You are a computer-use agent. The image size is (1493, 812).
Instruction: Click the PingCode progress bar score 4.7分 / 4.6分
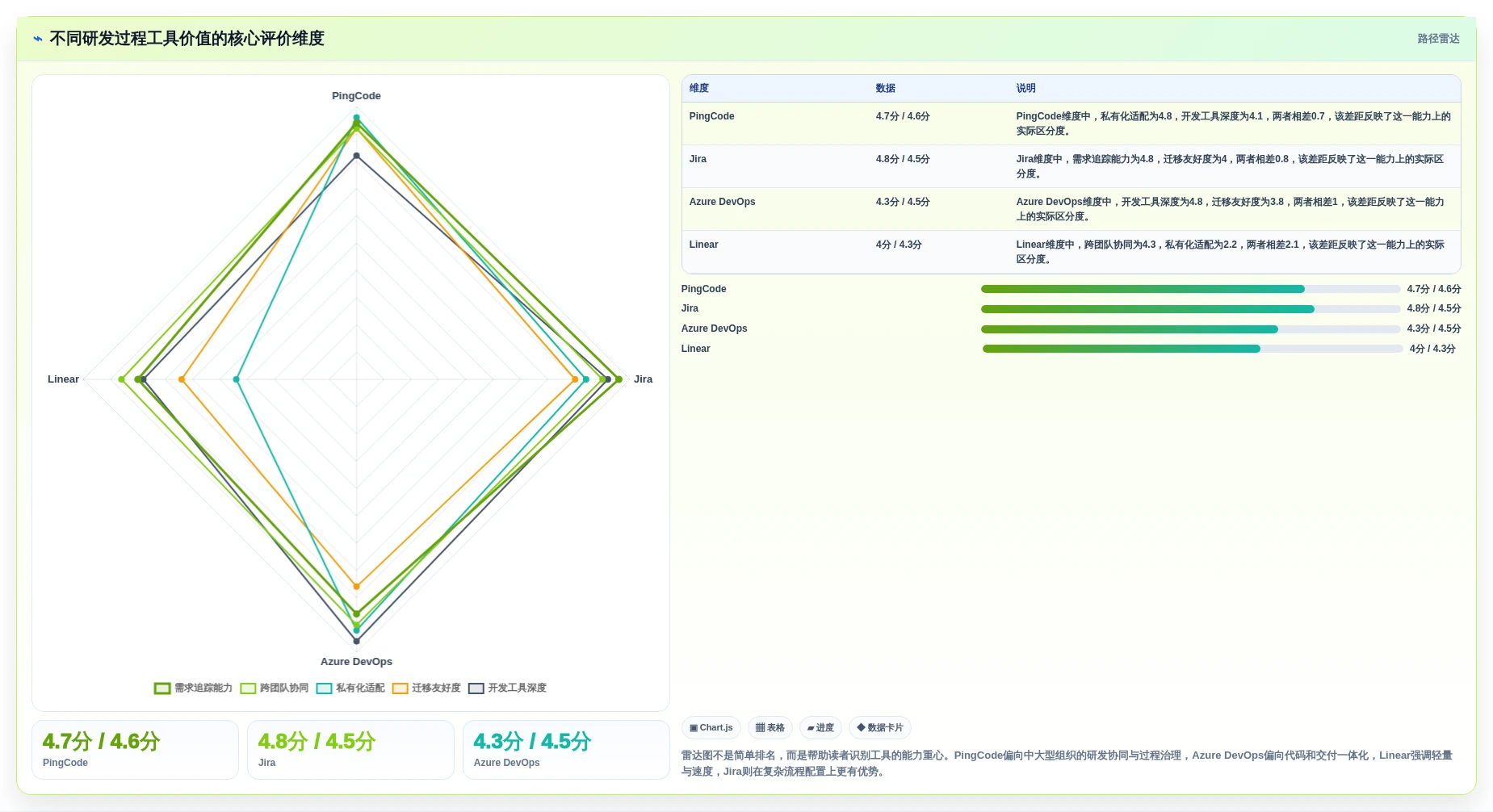(1433, 289)
